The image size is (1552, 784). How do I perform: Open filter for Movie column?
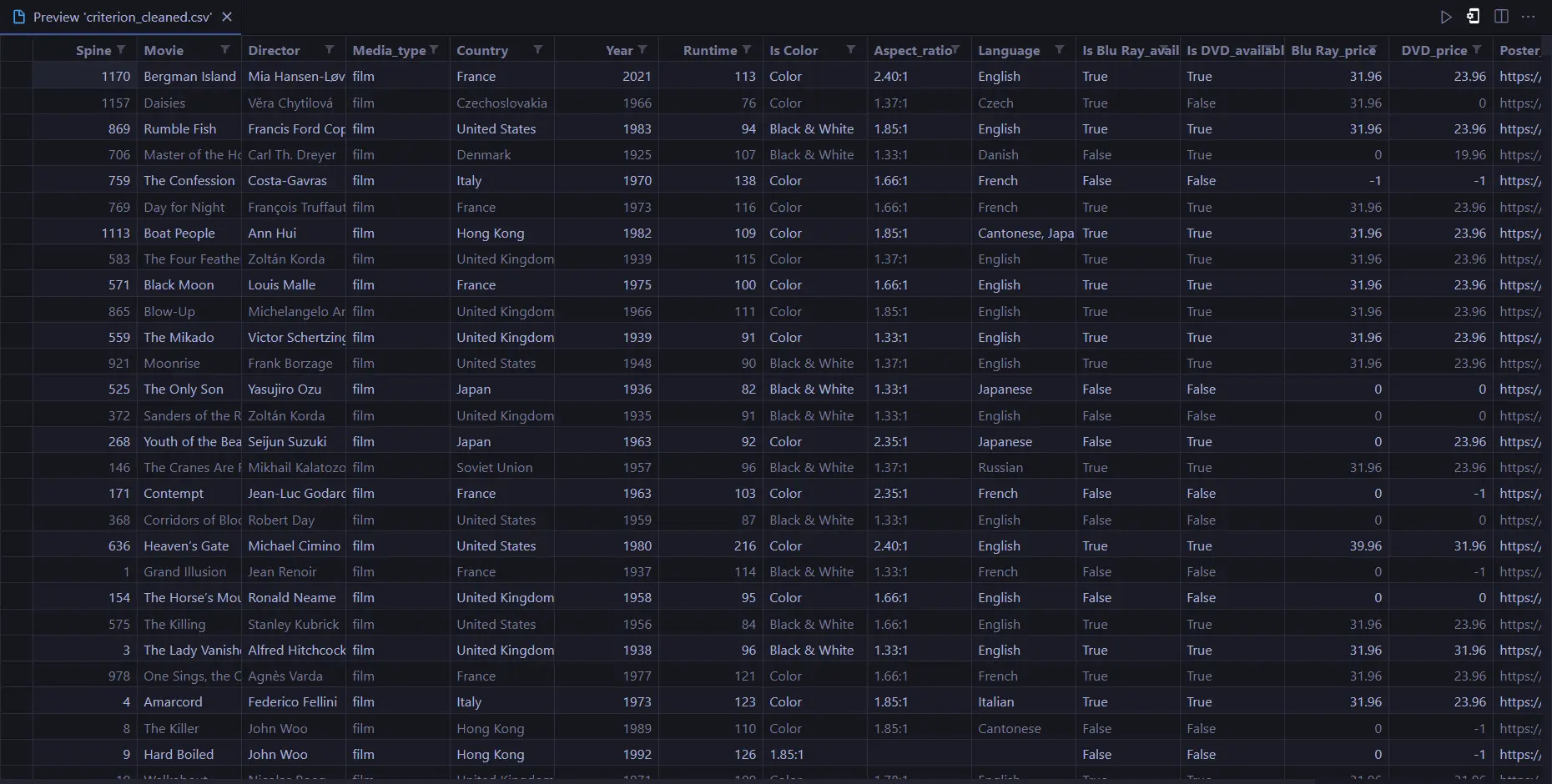(x=225, y=50)
